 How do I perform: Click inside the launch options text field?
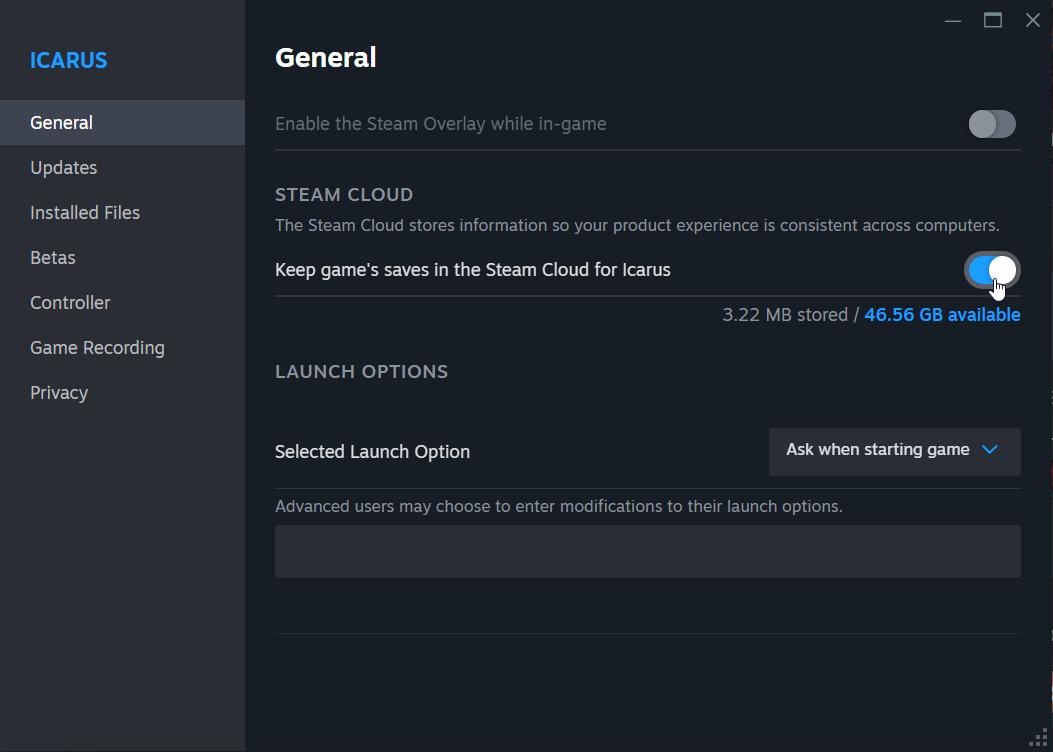pos(647,551)
